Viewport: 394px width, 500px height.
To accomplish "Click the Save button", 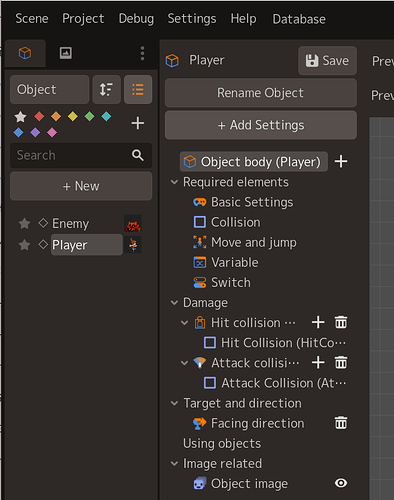I will click(327, 61).
